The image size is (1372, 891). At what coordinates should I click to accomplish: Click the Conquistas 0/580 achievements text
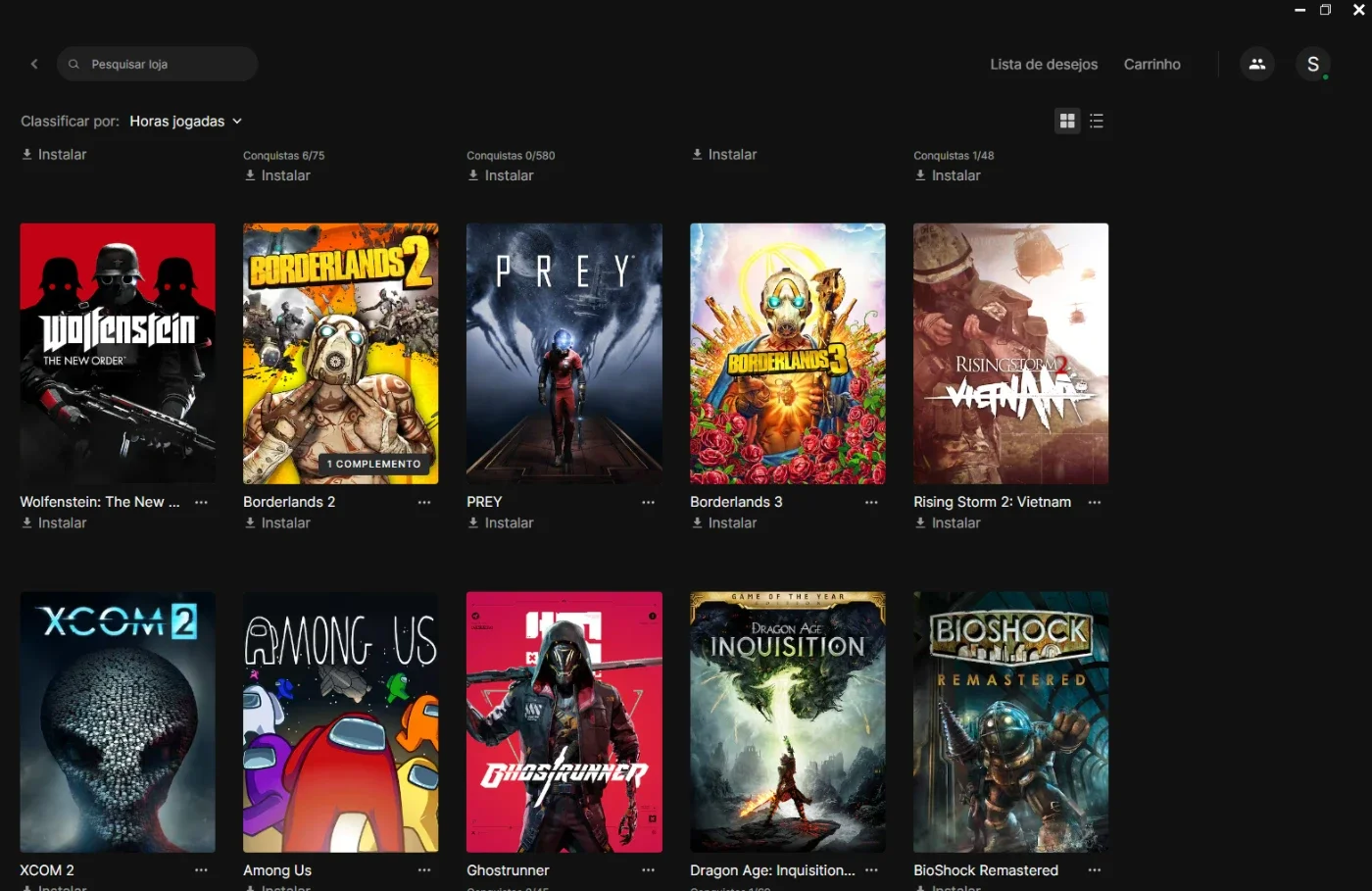tap(511, 156)
